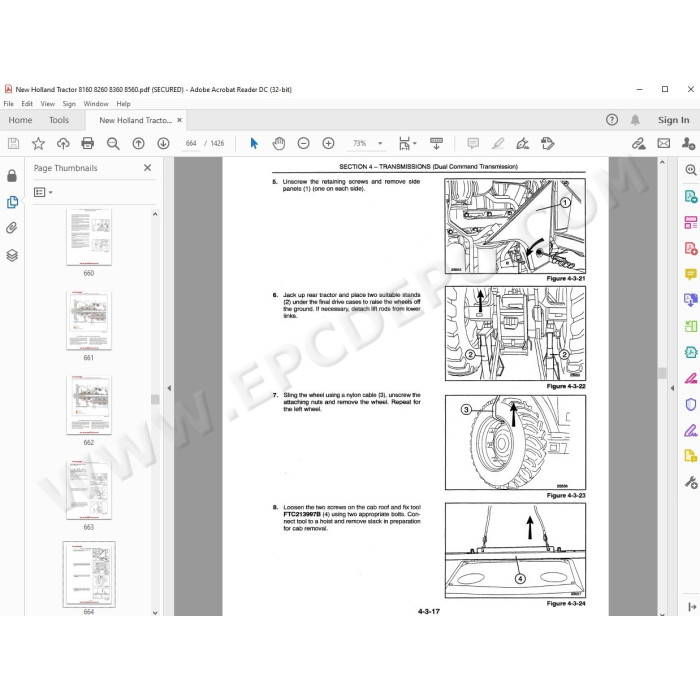Close the Page Thumbnails panel
This screenshot has width=700, height=700.
tap(148, 168)
